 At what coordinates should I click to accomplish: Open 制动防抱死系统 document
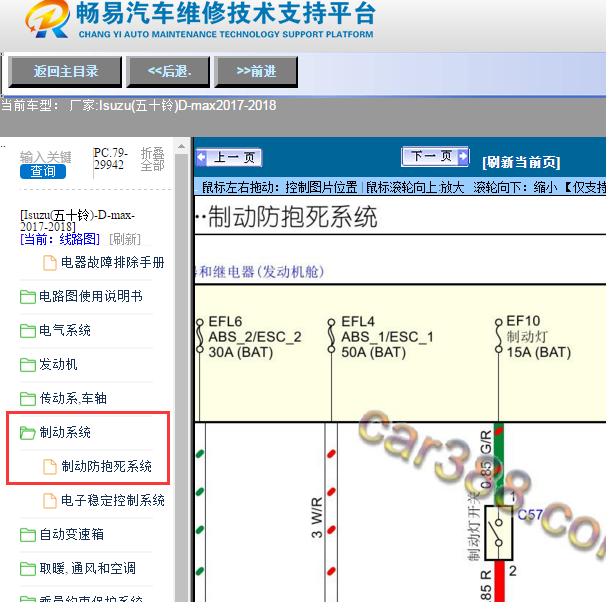(107, 466)
